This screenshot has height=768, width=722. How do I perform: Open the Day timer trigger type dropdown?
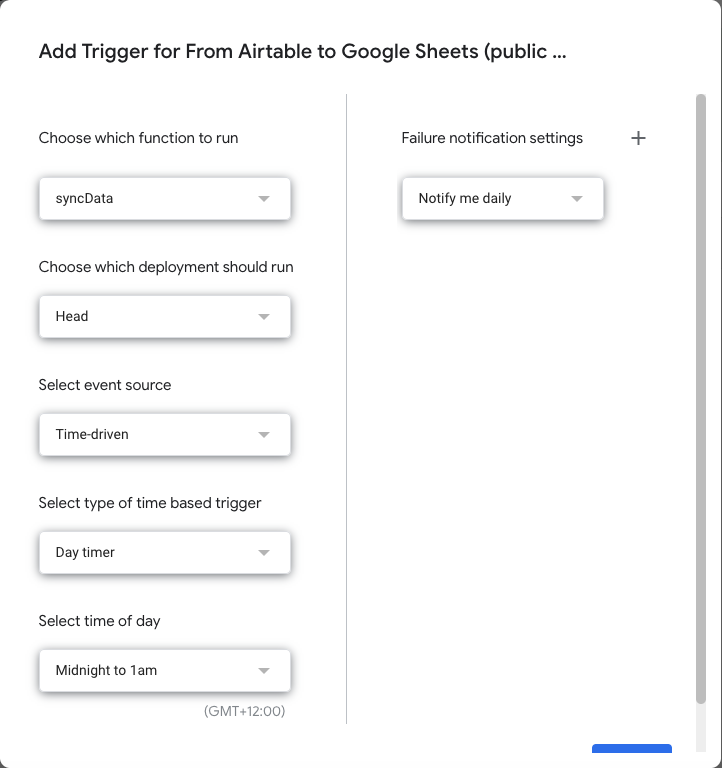tap(165, 553)
